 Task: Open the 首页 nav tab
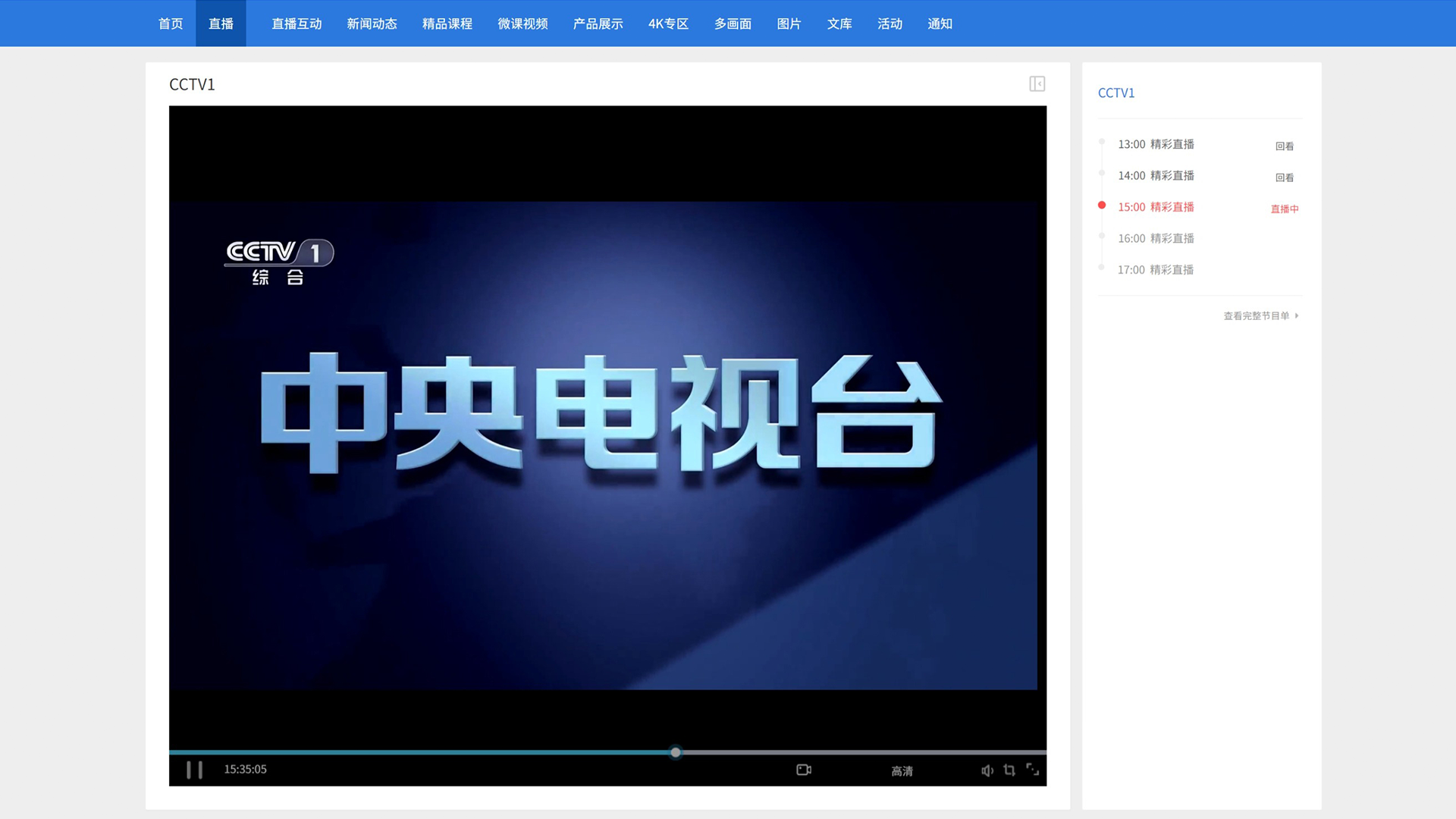pyautogui.click(x=171, y=24)
